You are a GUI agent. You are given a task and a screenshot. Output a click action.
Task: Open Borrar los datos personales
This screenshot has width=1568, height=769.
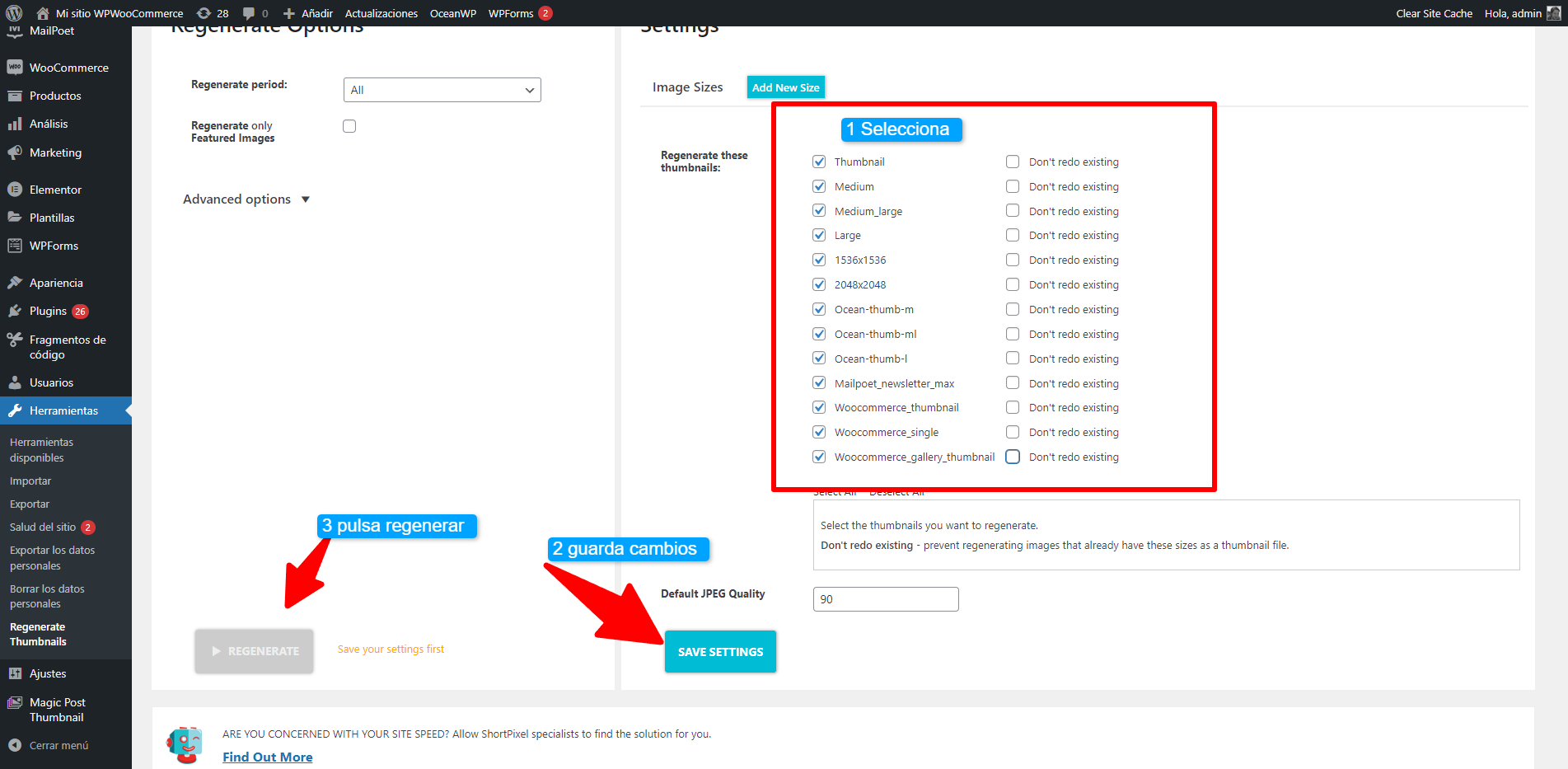tap(47, 597)
